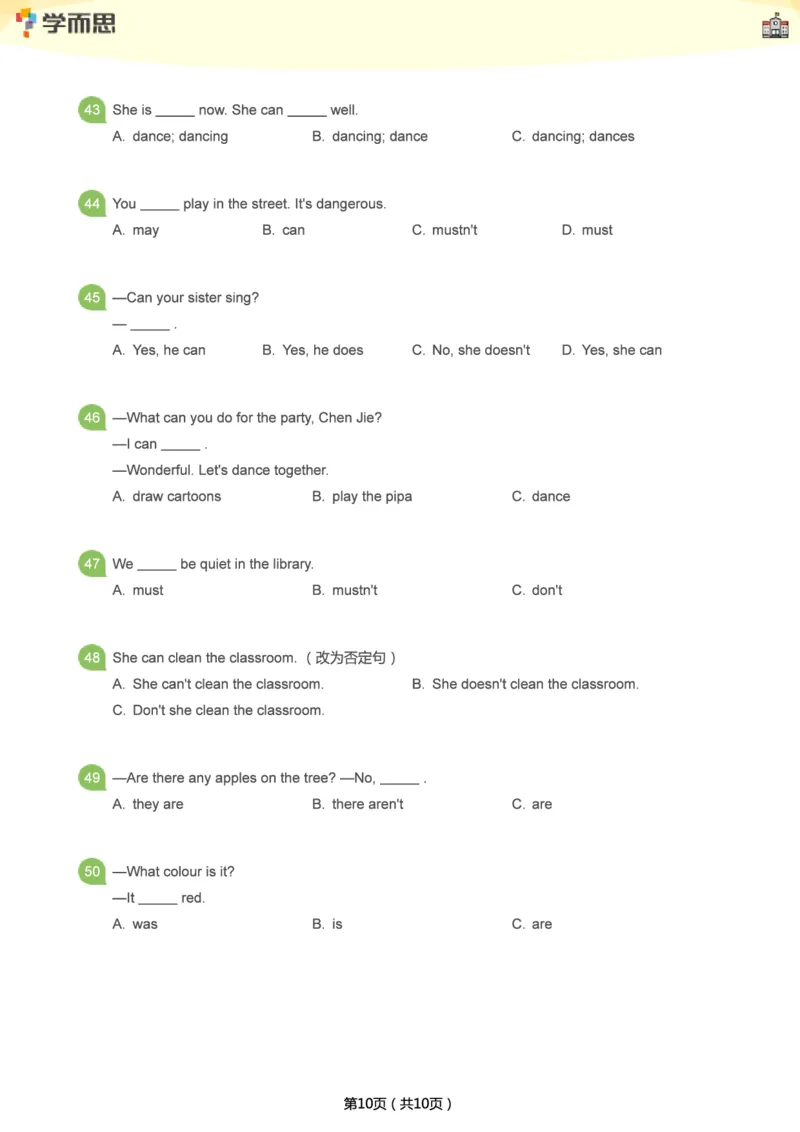Screen dimensions: 800x1132
Task: Click the green question 43 number badge
Action: 92,110
